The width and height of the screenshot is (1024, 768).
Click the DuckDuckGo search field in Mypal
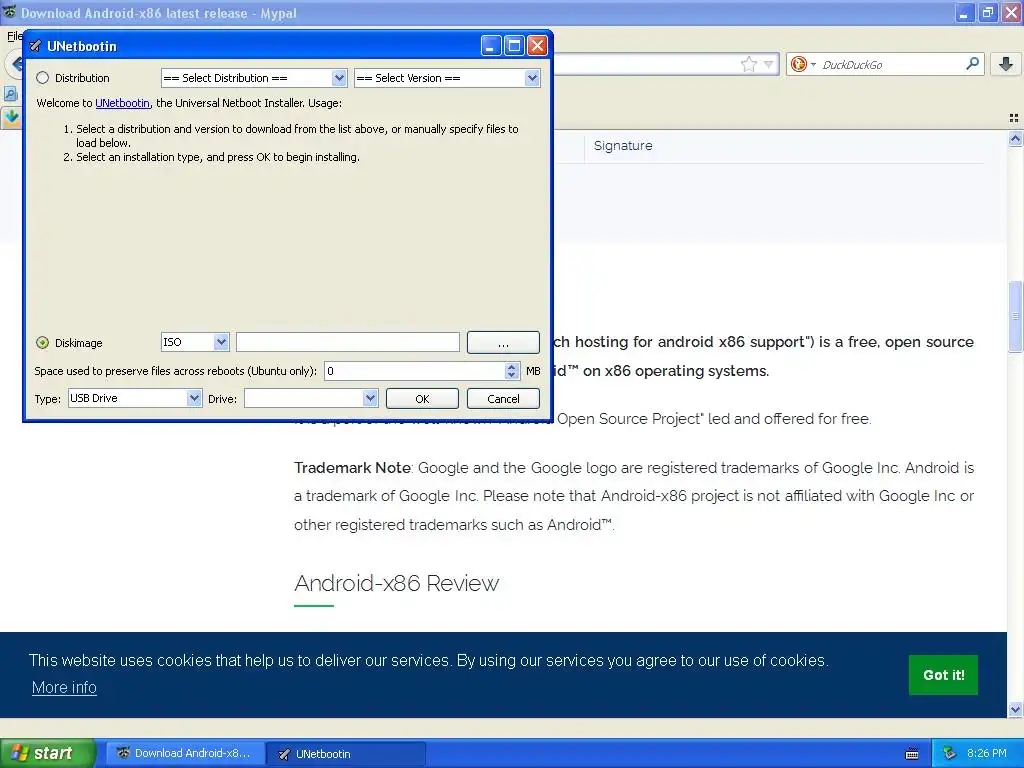[891, 65]
